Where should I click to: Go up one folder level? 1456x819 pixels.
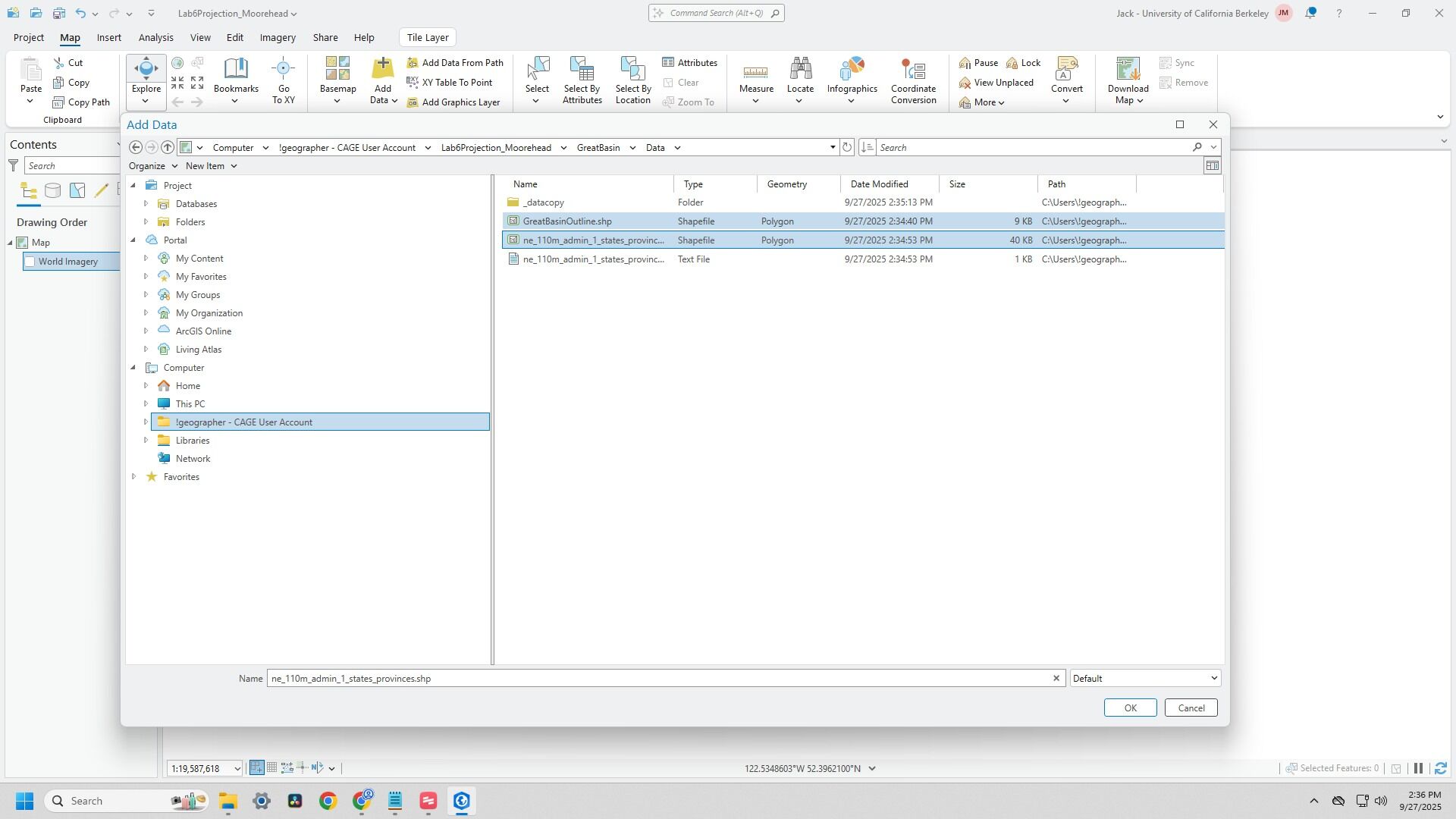tap(168, 147)
